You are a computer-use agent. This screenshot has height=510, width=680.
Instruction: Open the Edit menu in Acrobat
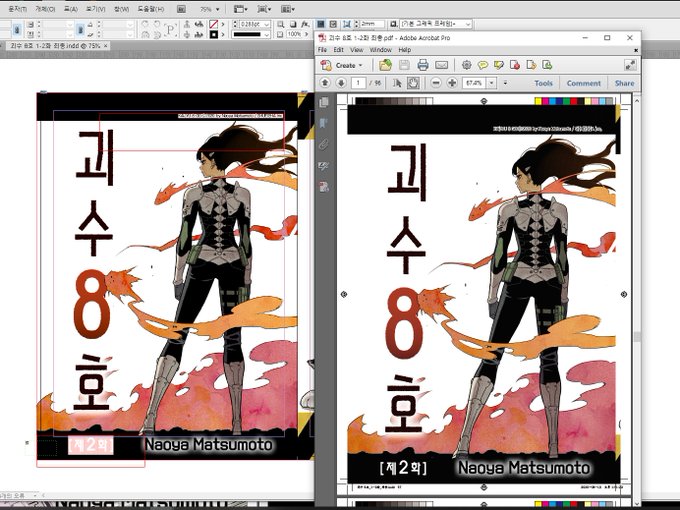[x=339, y=50]
